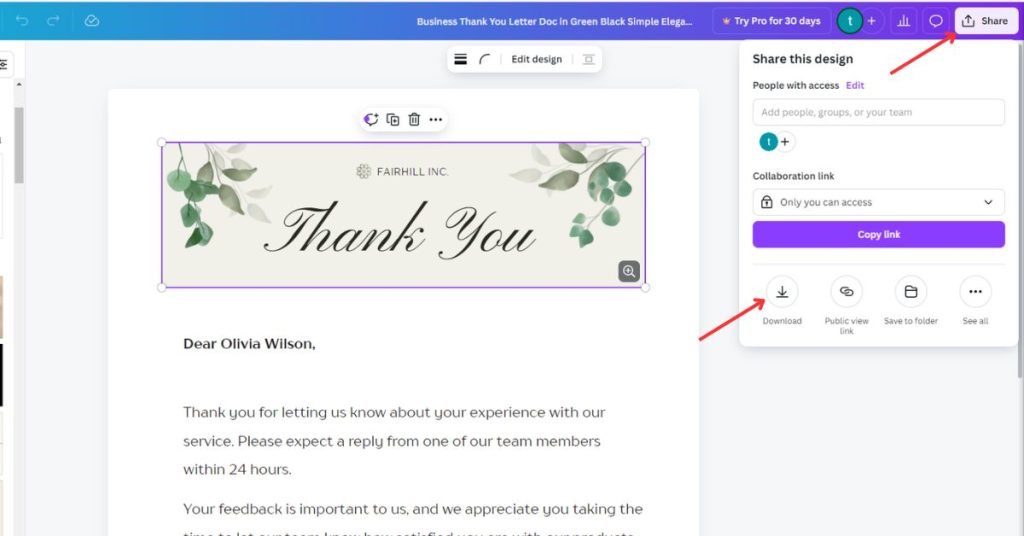Add collaborator plus icon in top bar
The image size is (1024, 536).
tap(871, 21)
